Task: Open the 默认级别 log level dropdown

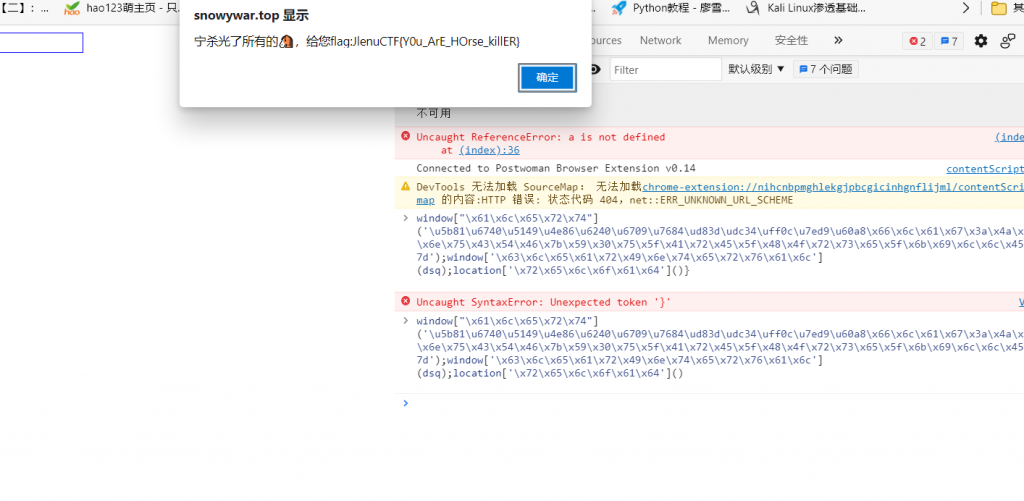Action: point(756,70)
